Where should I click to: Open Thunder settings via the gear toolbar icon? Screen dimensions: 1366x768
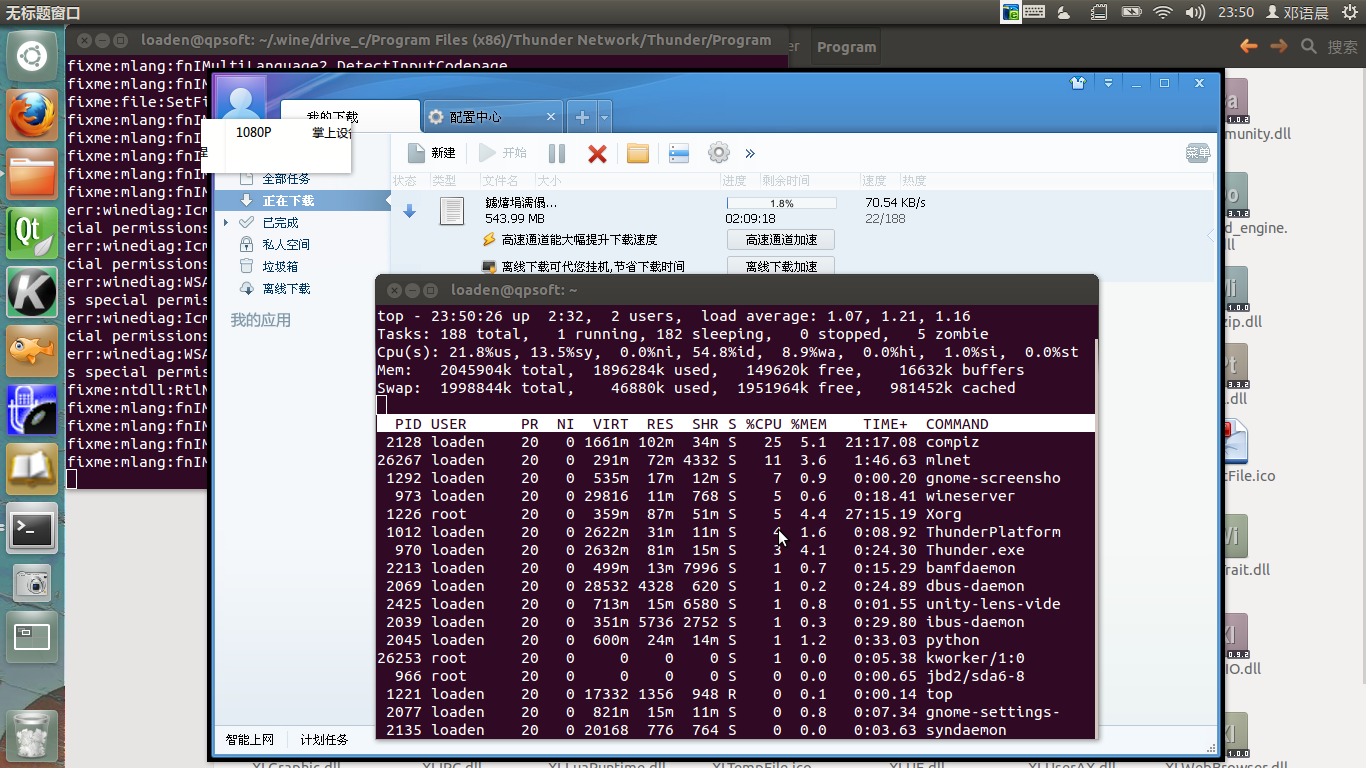718,153
